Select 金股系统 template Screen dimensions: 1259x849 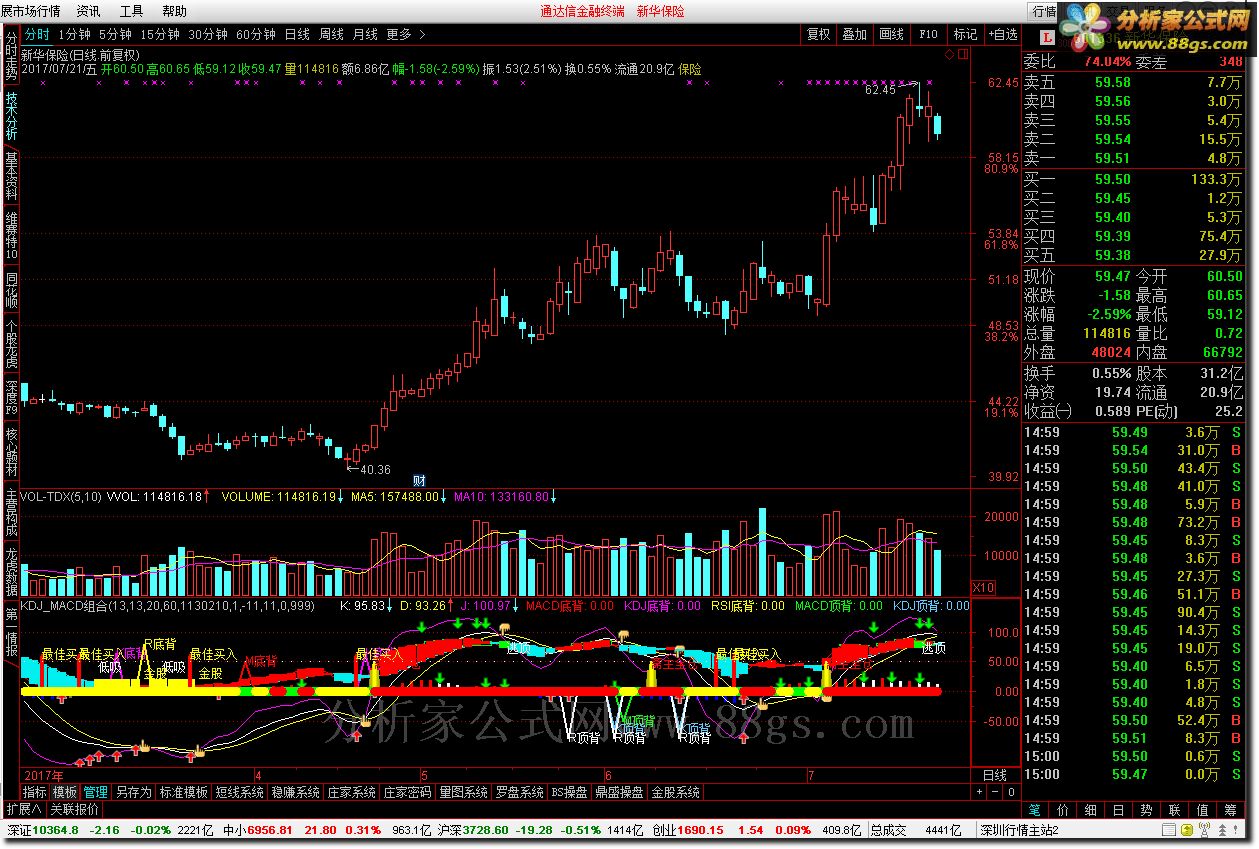[x=676, y=792]
